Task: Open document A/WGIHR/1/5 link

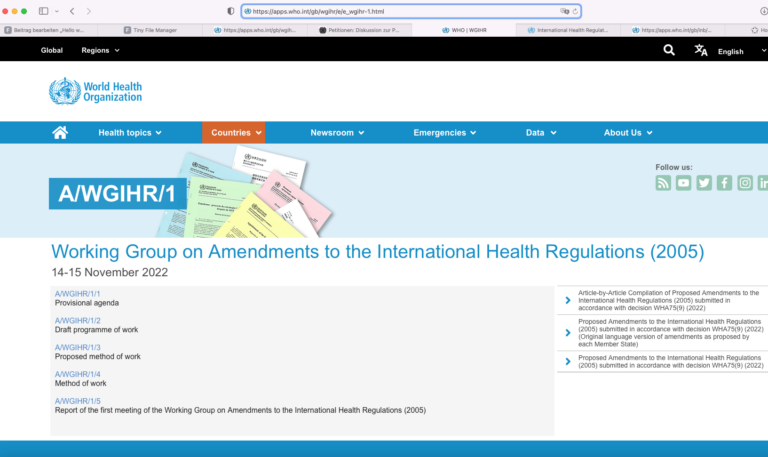Action: [77, 401]
